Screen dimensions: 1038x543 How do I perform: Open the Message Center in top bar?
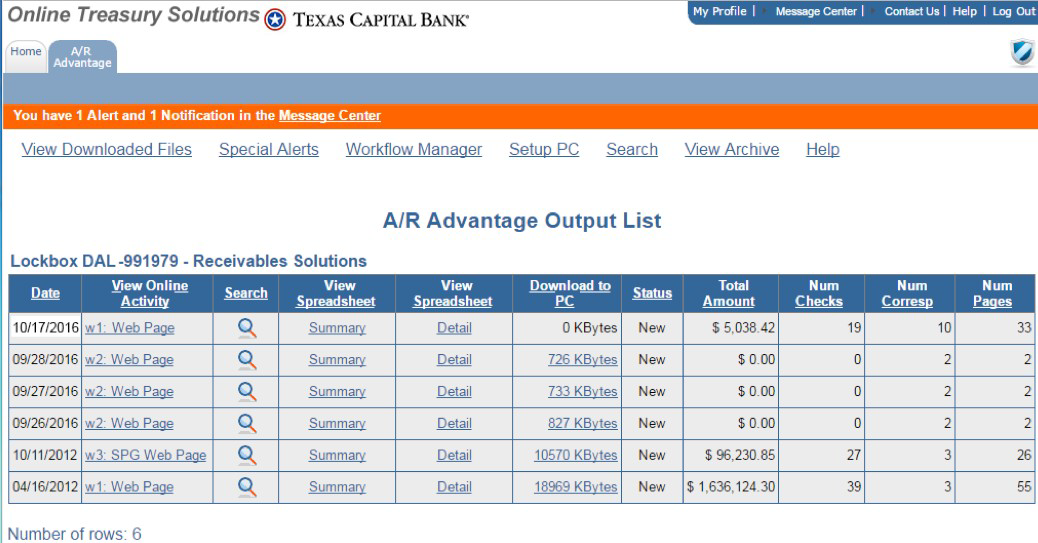(x=816, y=11)
